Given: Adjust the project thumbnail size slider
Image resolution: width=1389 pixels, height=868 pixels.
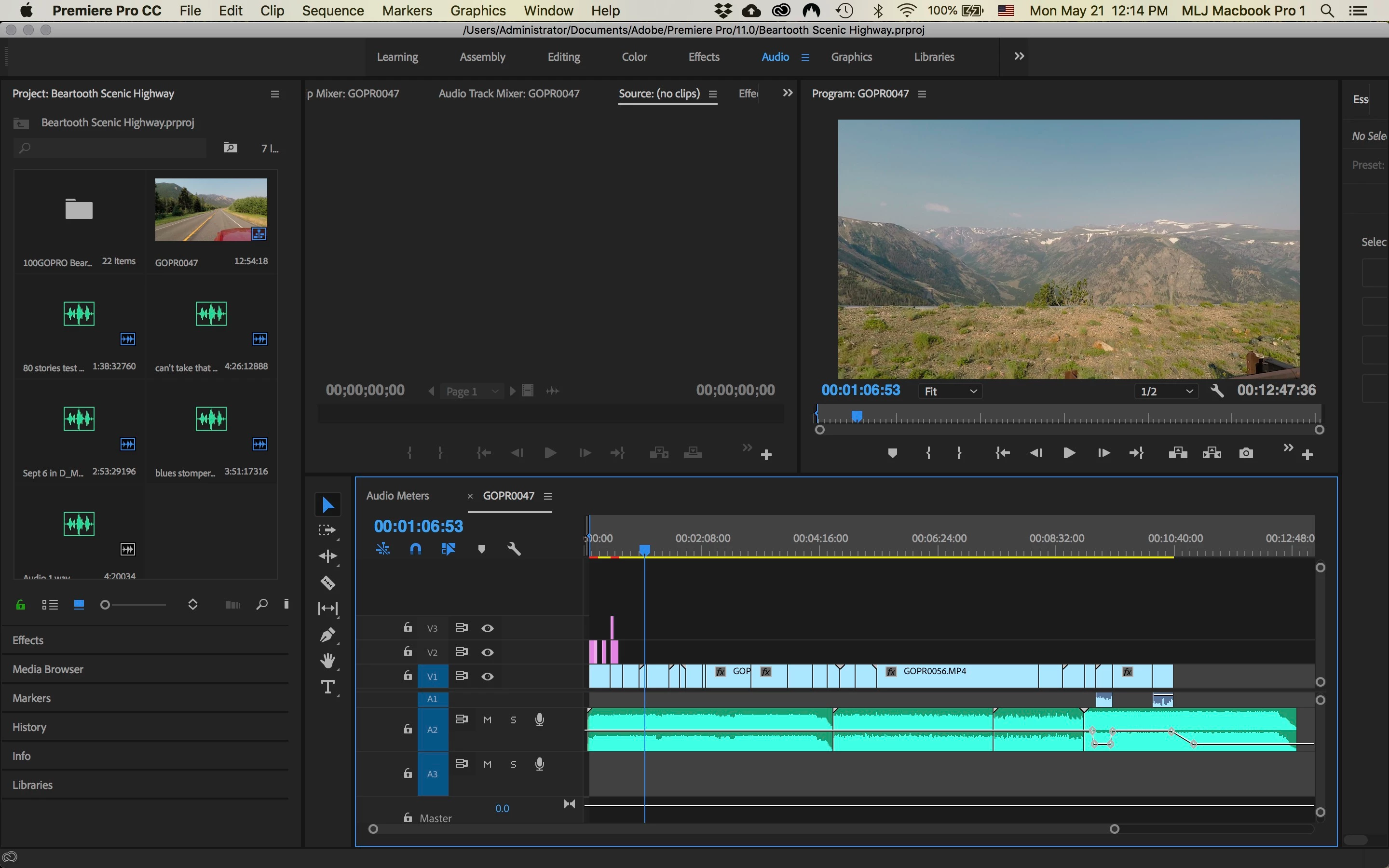Looking at the screenshot, I should coord(106,605).
